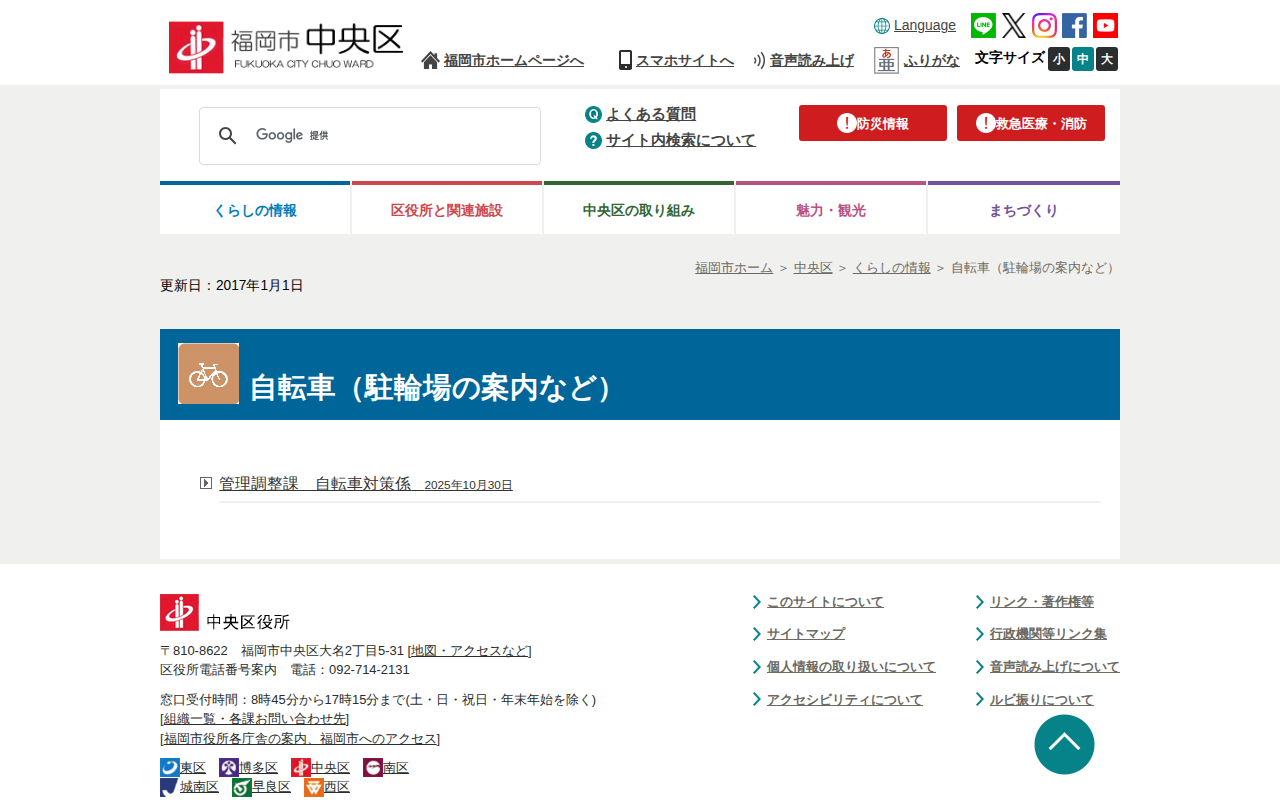The width and height of the screenshot is (1280, 800).
Task: Click the bicycle icon in the page heading
Action: [208, 374]
